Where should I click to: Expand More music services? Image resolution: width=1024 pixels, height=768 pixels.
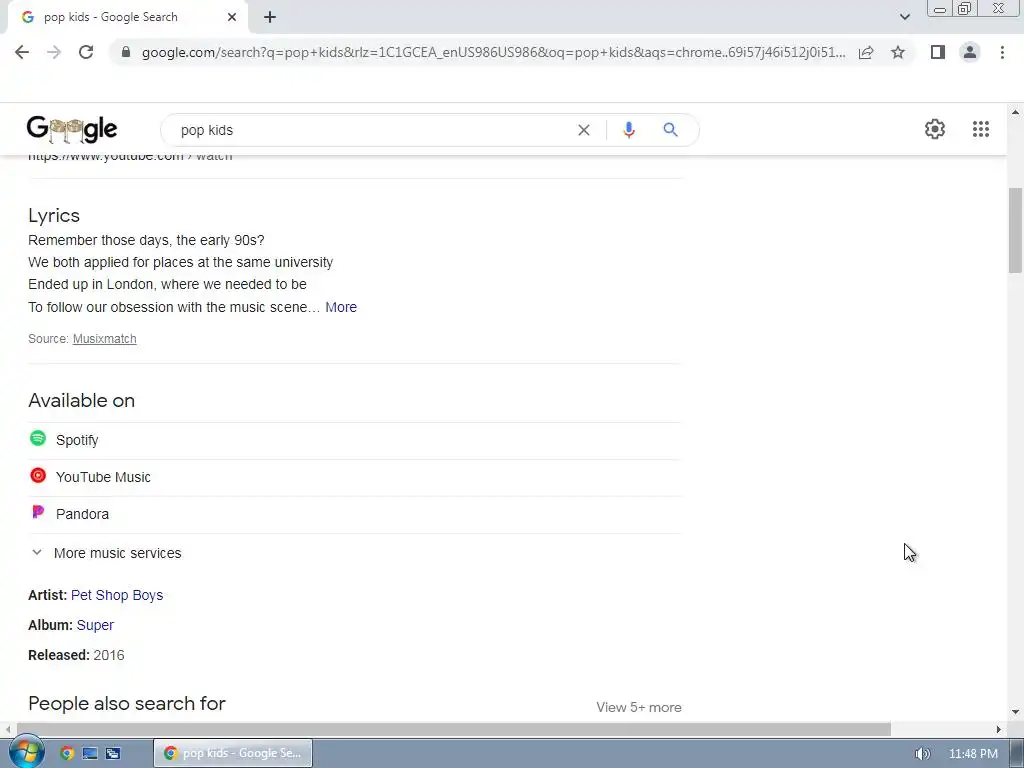106,553
